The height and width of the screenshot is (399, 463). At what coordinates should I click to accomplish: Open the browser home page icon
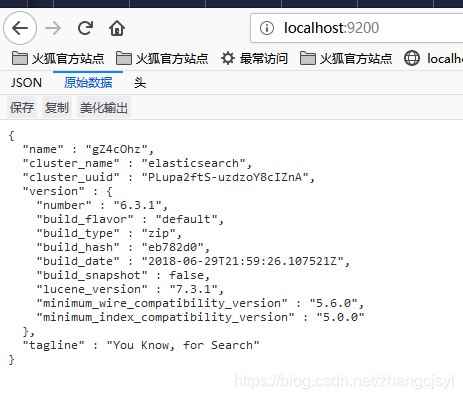click(117, 28)
